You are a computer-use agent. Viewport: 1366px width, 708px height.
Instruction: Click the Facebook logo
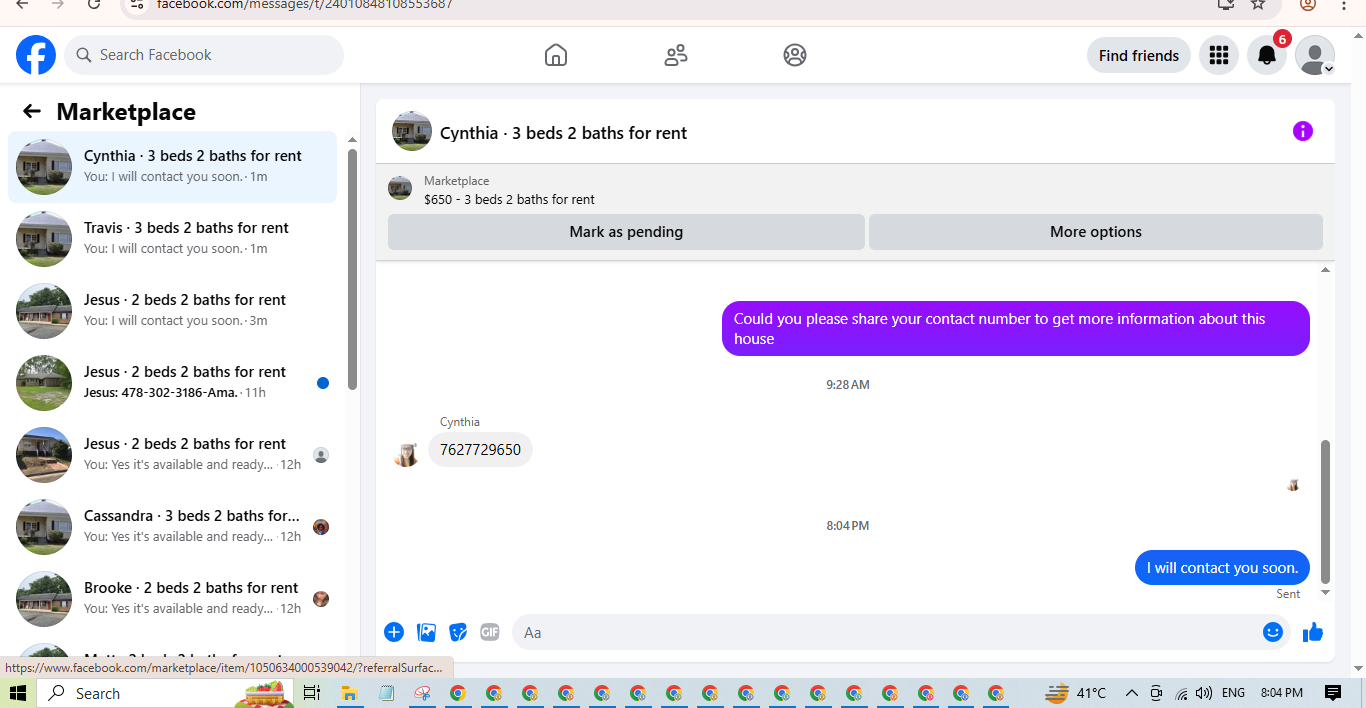[x=36, y=55]
